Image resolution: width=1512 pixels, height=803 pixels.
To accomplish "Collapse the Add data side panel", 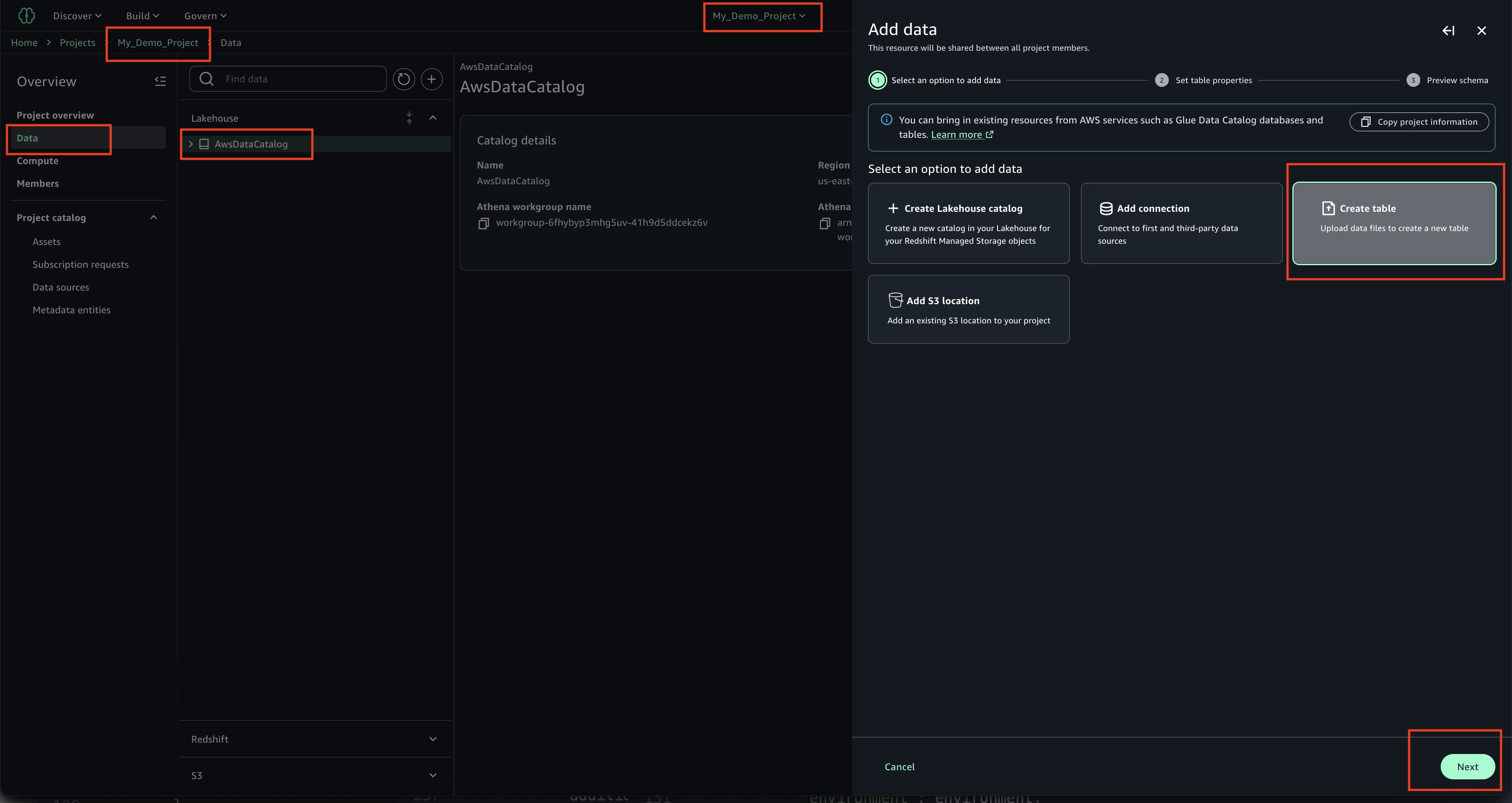I will [x=1448, y=31].
